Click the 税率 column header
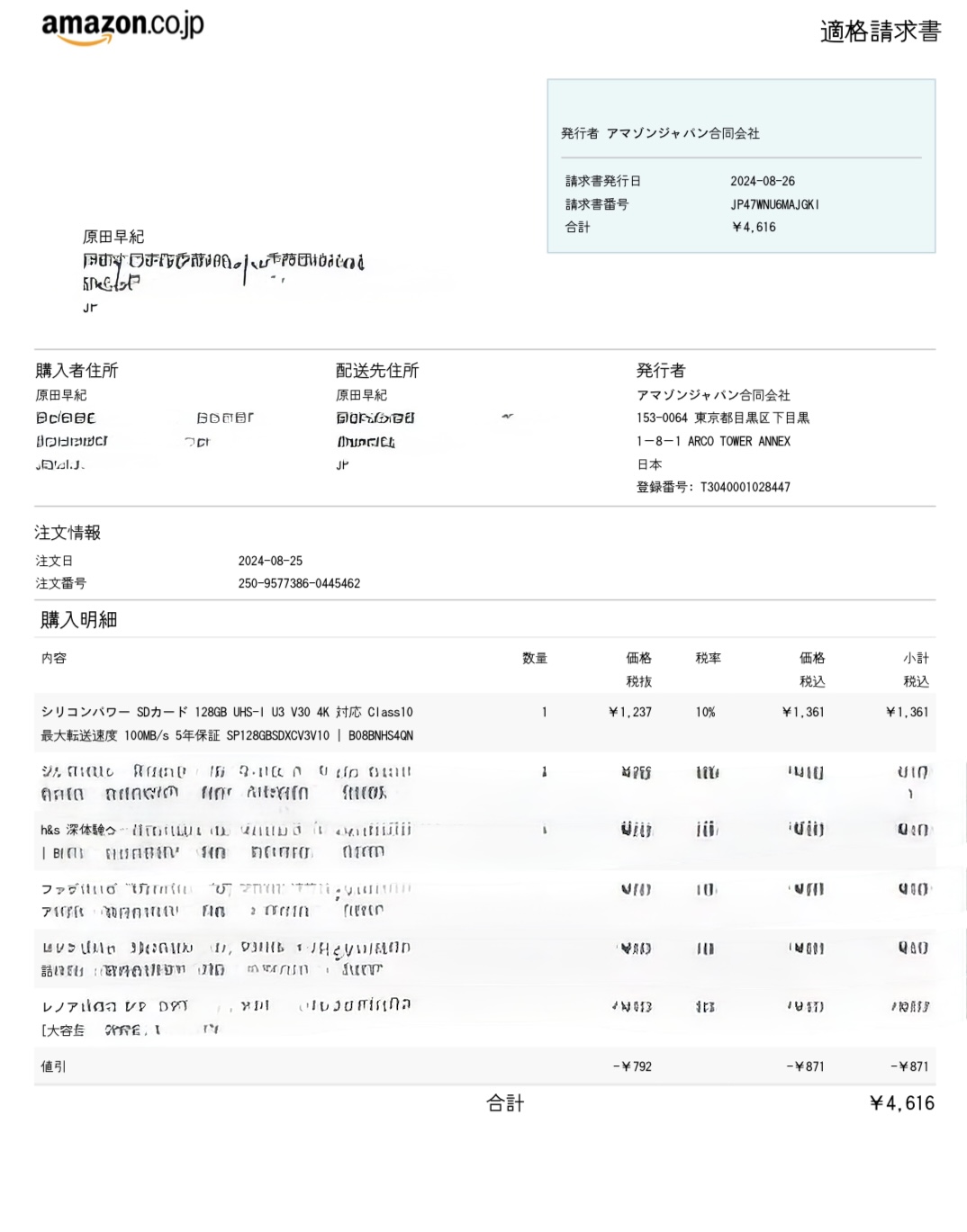 coord(708,658)
